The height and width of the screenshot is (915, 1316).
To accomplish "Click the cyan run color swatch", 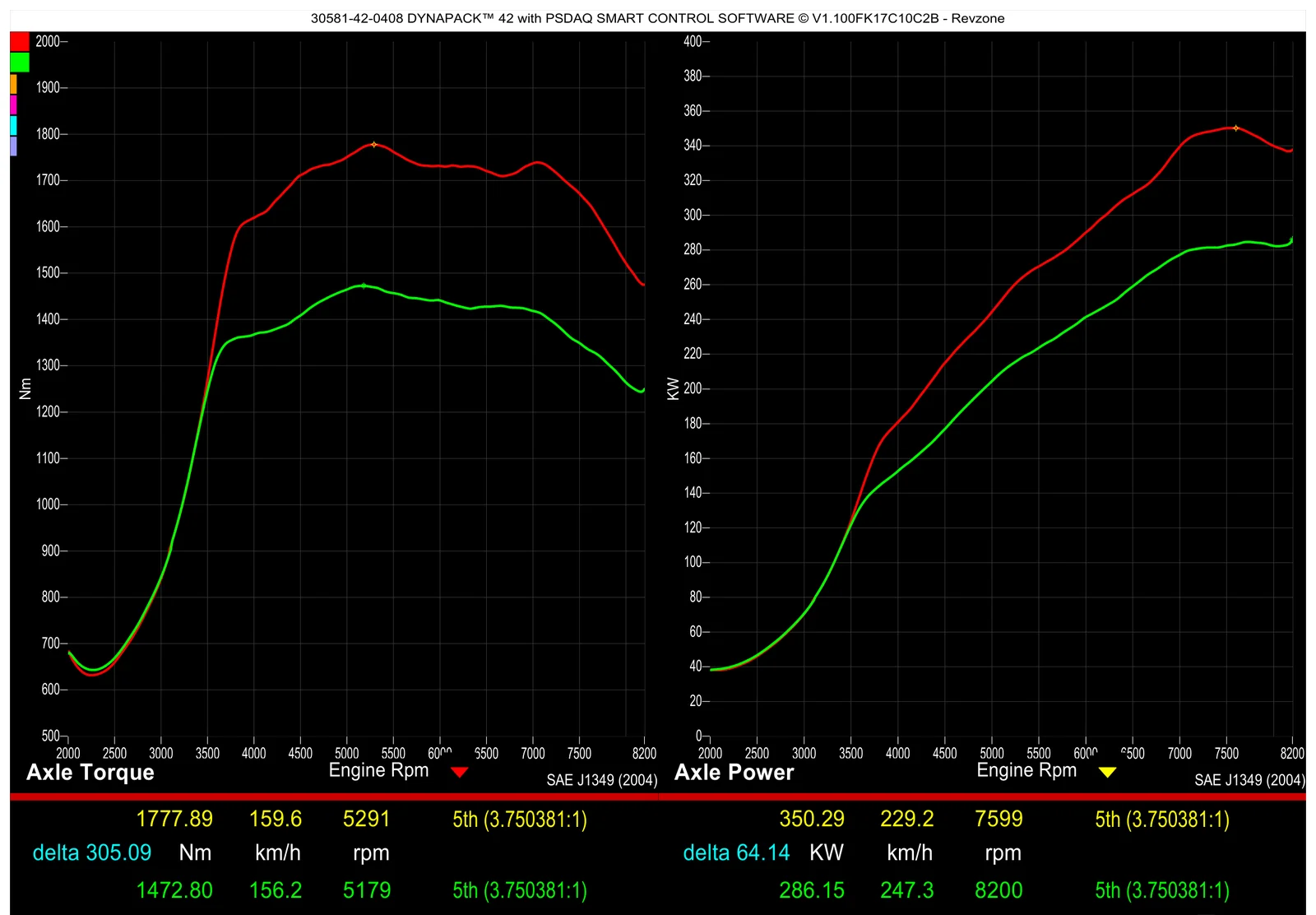I will [x=13, y=125].
